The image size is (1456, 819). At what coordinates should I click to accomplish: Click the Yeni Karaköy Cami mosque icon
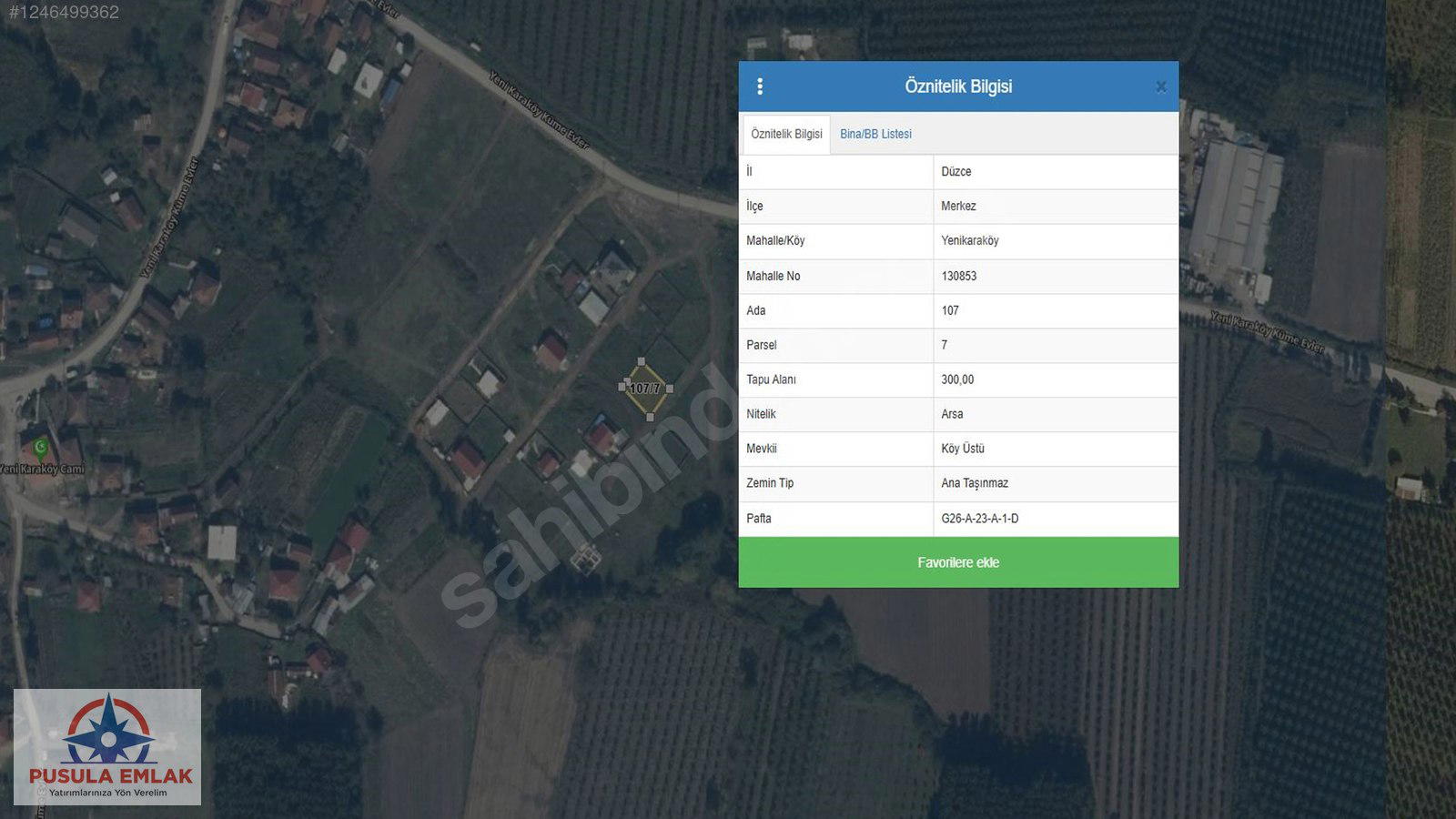40,447
